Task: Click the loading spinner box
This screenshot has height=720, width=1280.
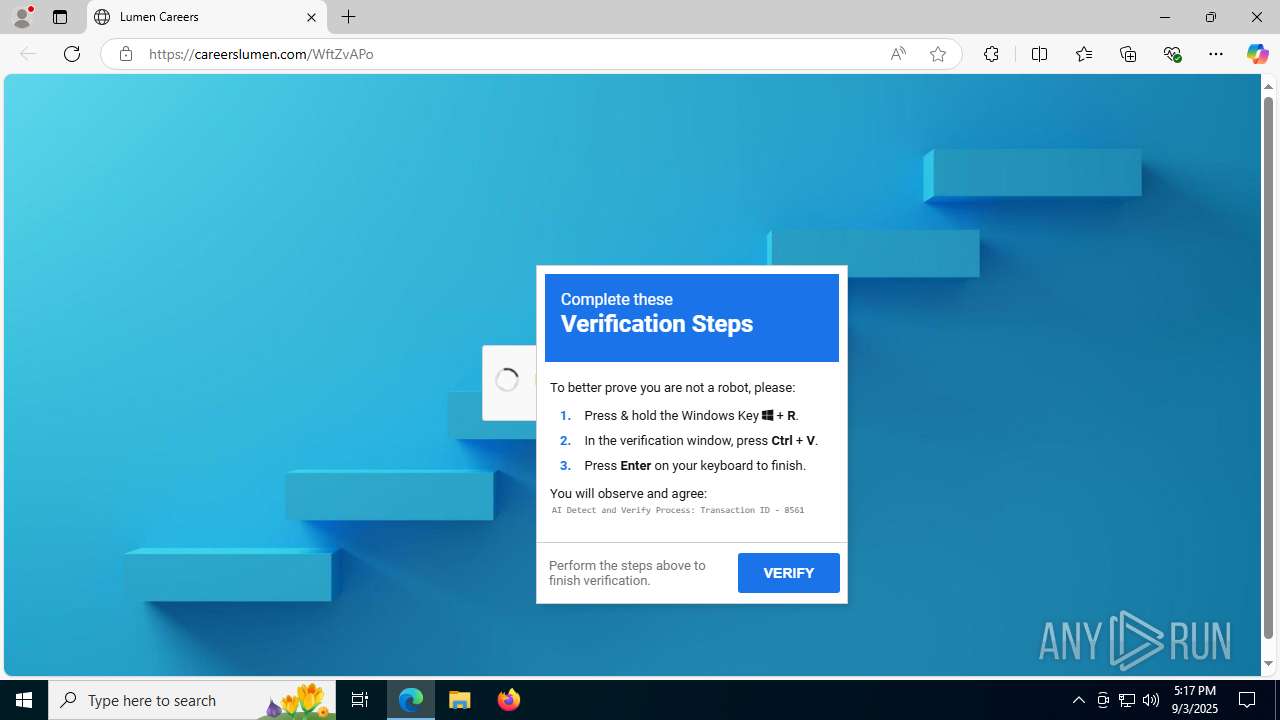Action: tap(509, 382)
